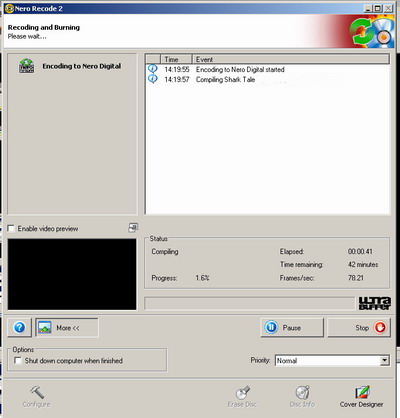Viewport: 400px width, 418px height.
Task: Maximize the Nero Recode 2 window
Action: coord(378,9)
